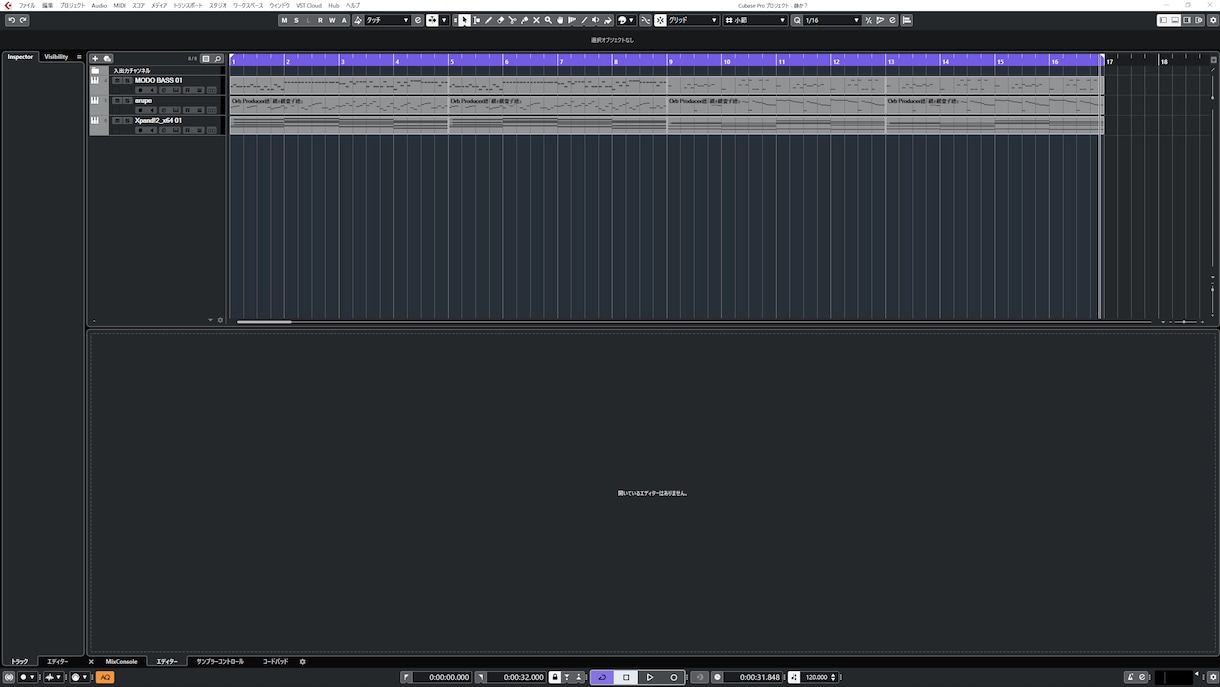Screen dimensions: 1220x687
Task: Open the タッチ automation mode dropdown
Action: coord(388,20)
